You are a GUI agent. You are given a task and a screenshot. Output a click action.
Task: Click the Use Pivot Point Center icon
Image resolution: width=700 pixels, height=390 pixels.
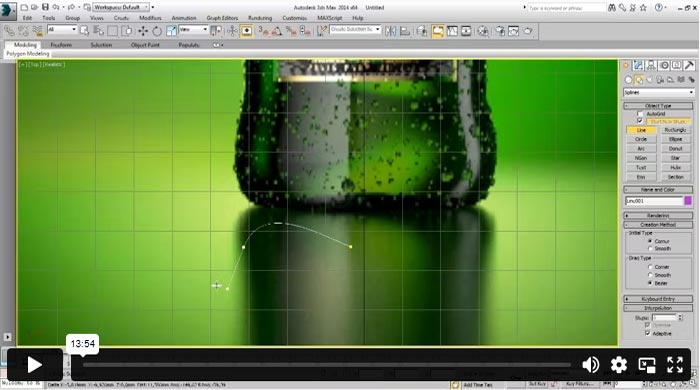click(x=216, y=31)
